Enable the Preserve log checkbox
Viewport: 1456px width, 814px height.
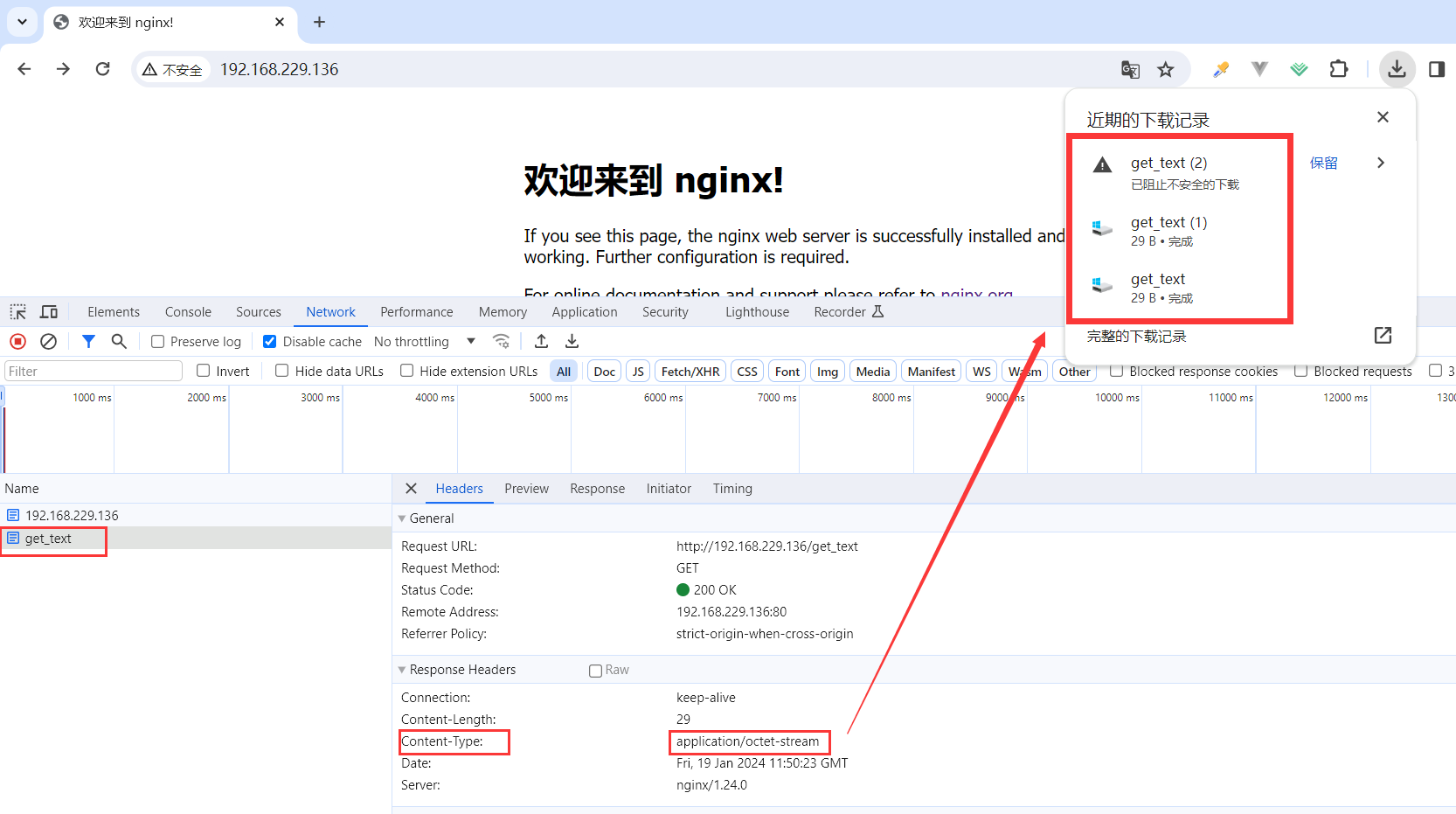(157, 342)
